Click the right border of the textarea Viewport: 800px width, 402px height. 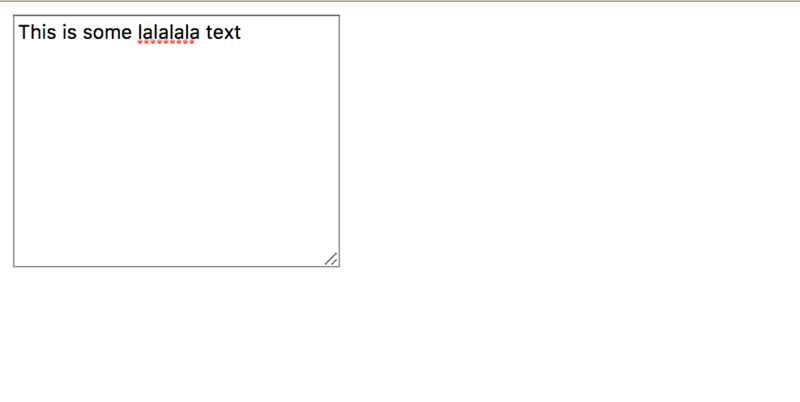pyautogui.click(x=339, y=141)
